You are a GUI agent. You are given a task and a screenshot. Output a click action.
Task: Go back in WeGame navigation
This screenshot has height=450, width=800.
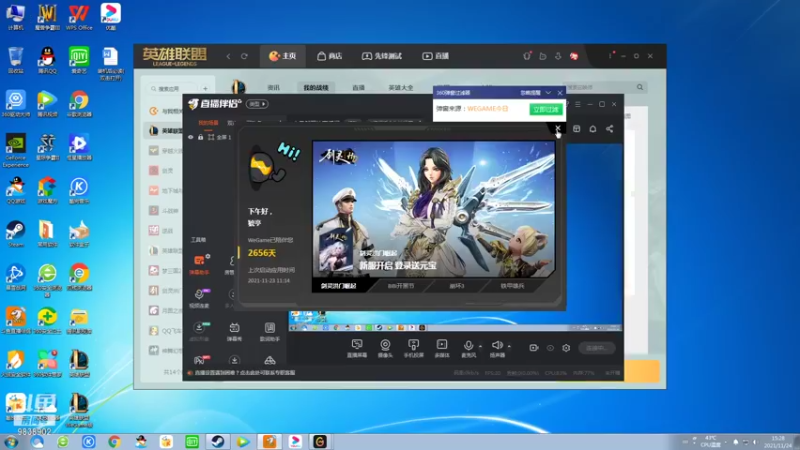[x=228, y=56]
